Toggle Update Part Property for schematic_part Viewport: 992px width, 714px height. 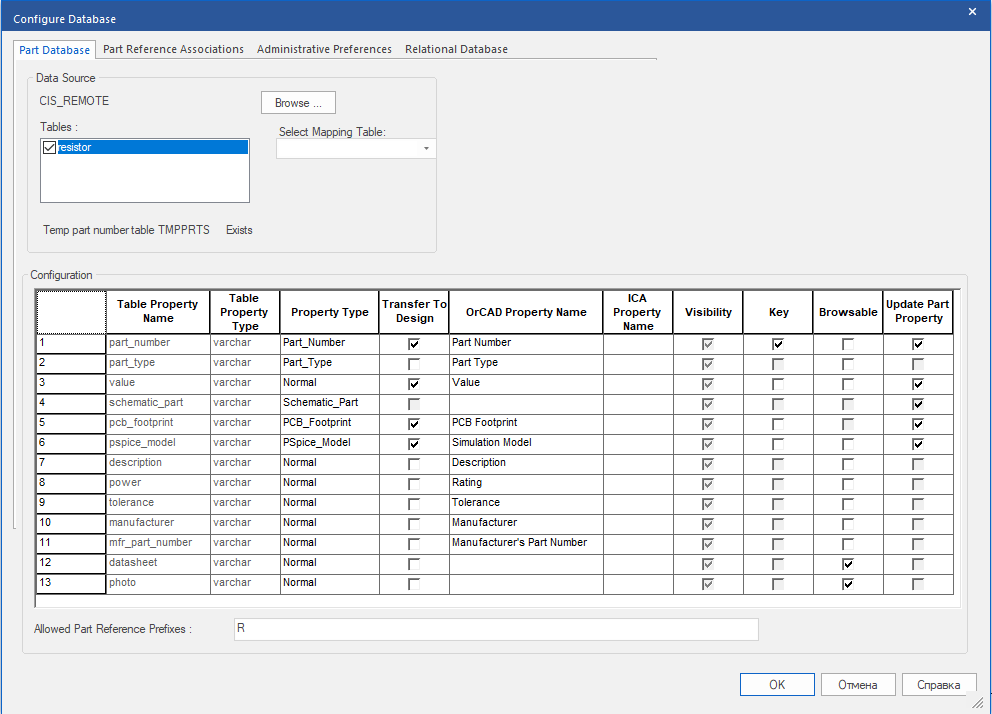pos(918,403)
